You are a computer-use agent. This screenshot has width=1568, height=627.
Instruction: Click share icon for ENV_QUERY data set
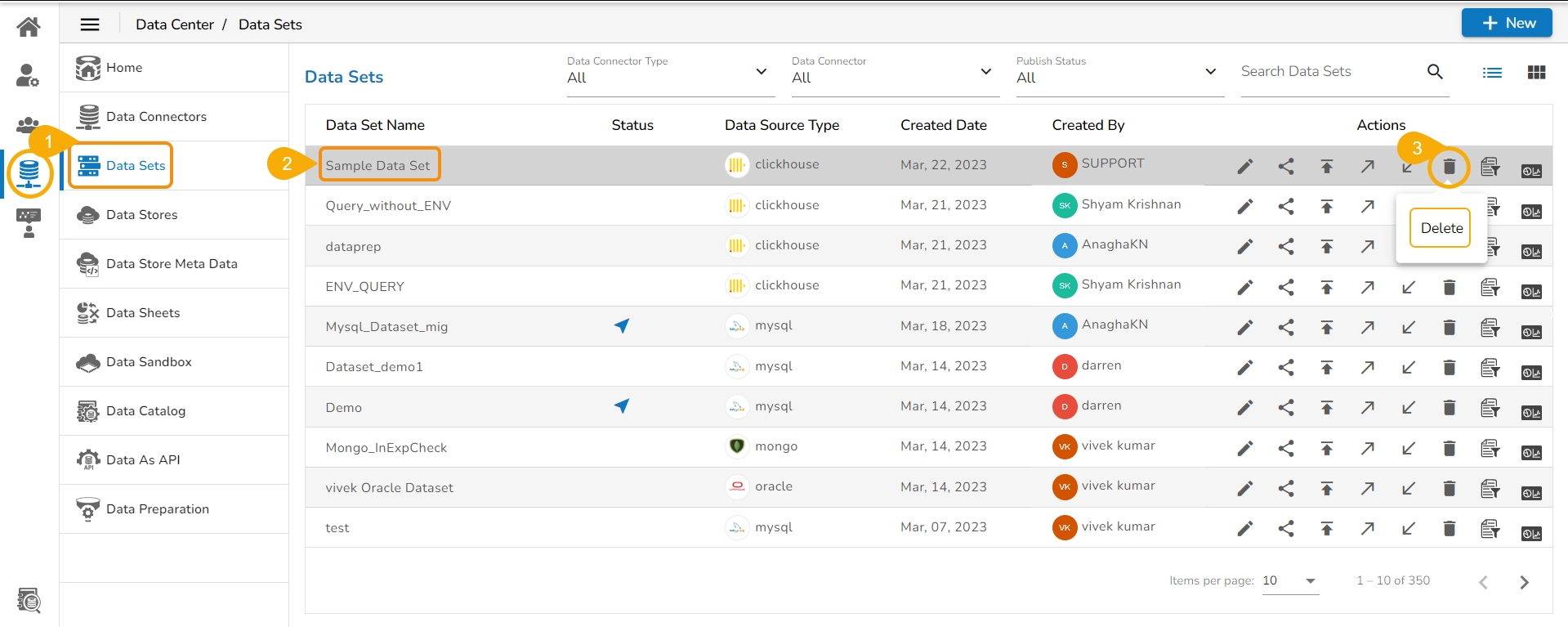point(1285,288)
